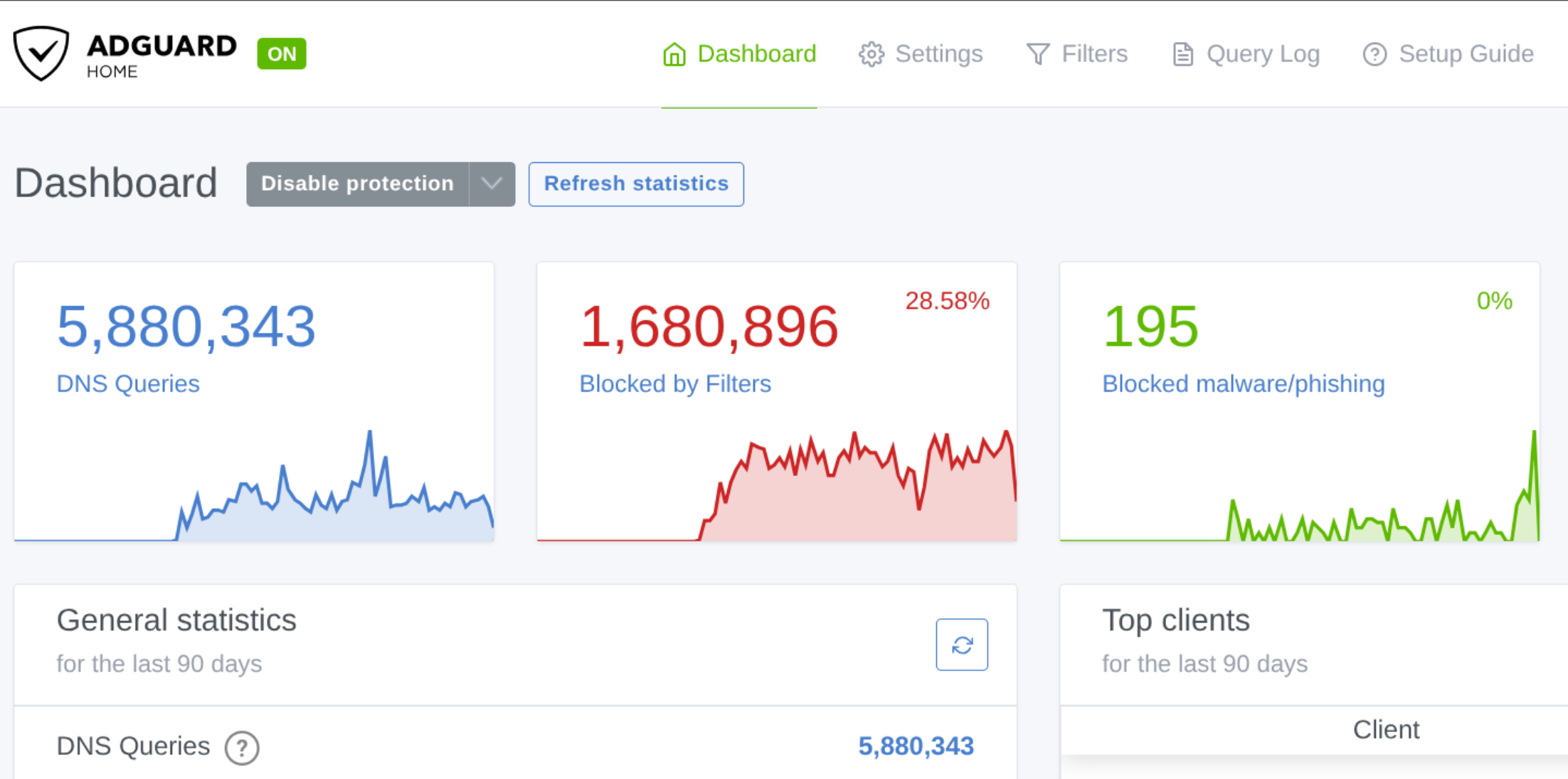Open the Setup Guide page
Screen dimensions: 1568x779
pos(1448,54)
